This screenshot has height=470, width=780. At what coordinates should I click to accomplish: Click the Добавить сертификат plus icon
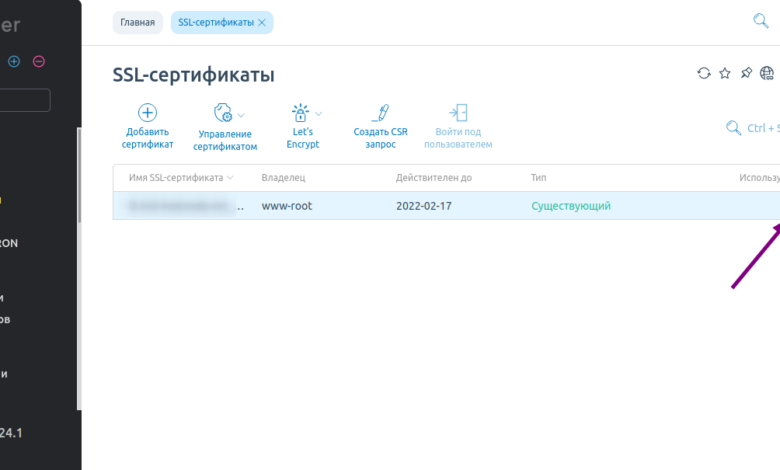pyautogui.click(x=147, y=113)
